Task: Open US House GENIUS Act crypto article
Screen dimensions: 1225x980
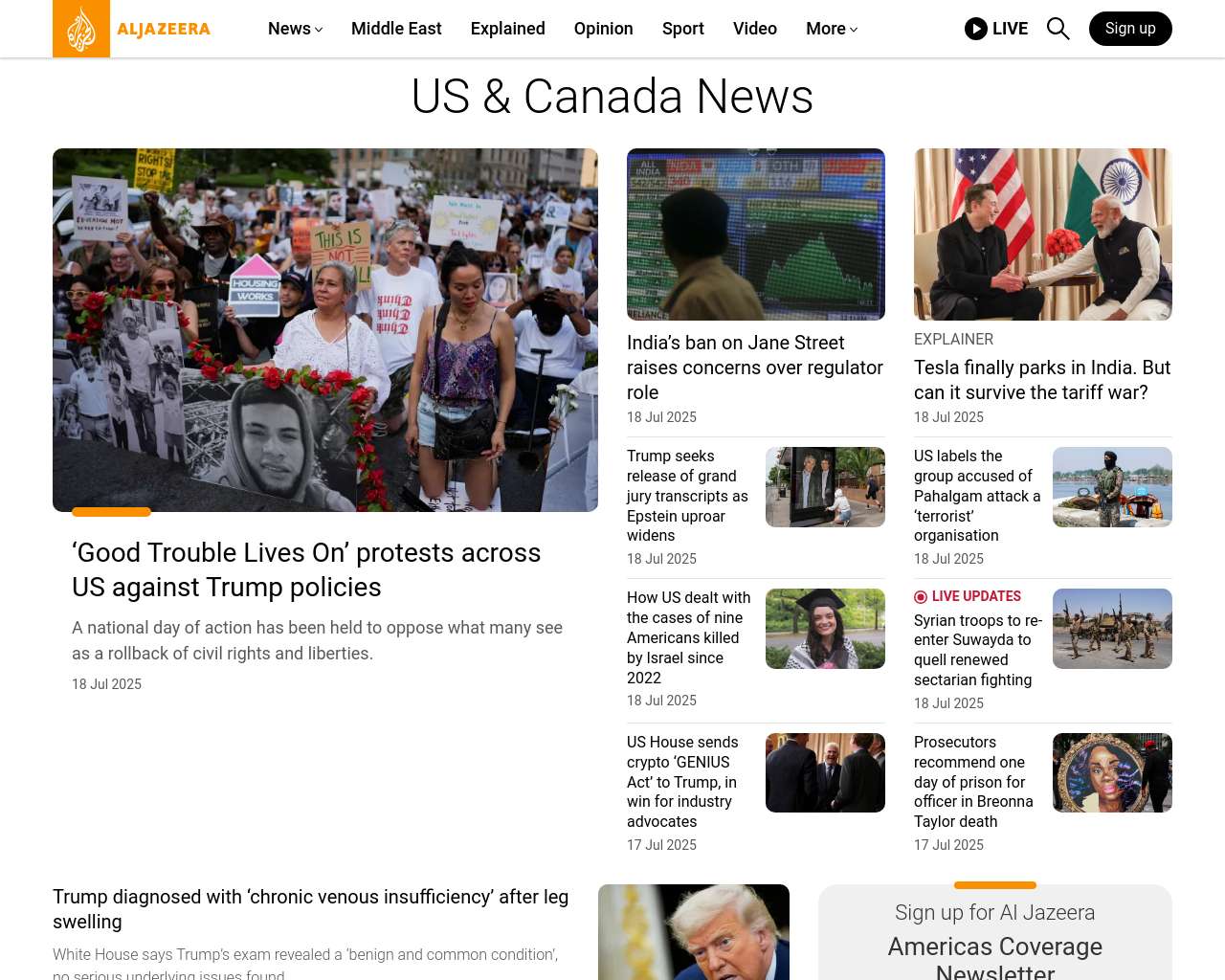Action: [x=682, y=782]
